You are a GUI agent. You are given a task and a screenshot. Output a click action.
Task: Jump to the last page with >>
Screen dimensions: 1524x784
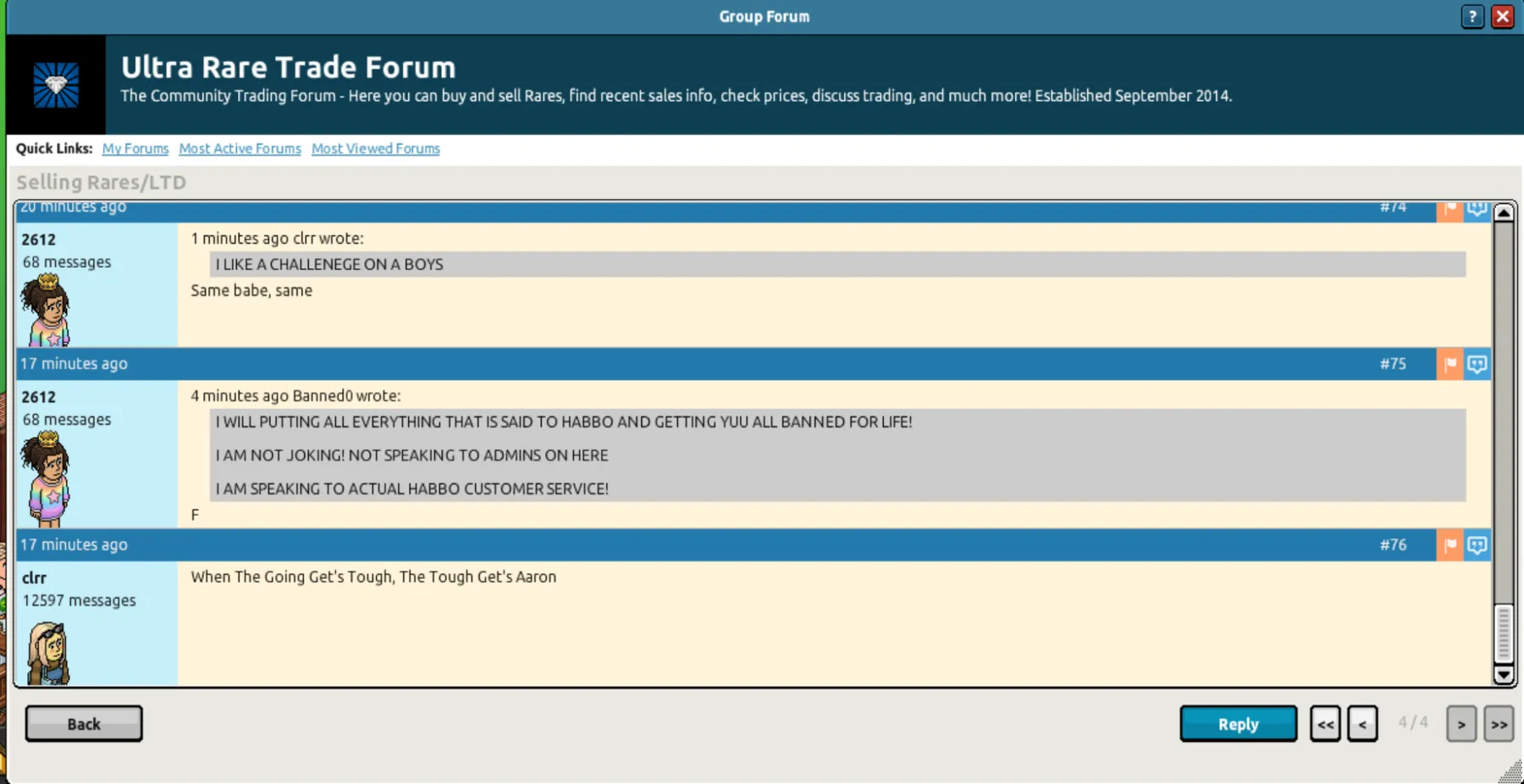(x=1499, y=724)
